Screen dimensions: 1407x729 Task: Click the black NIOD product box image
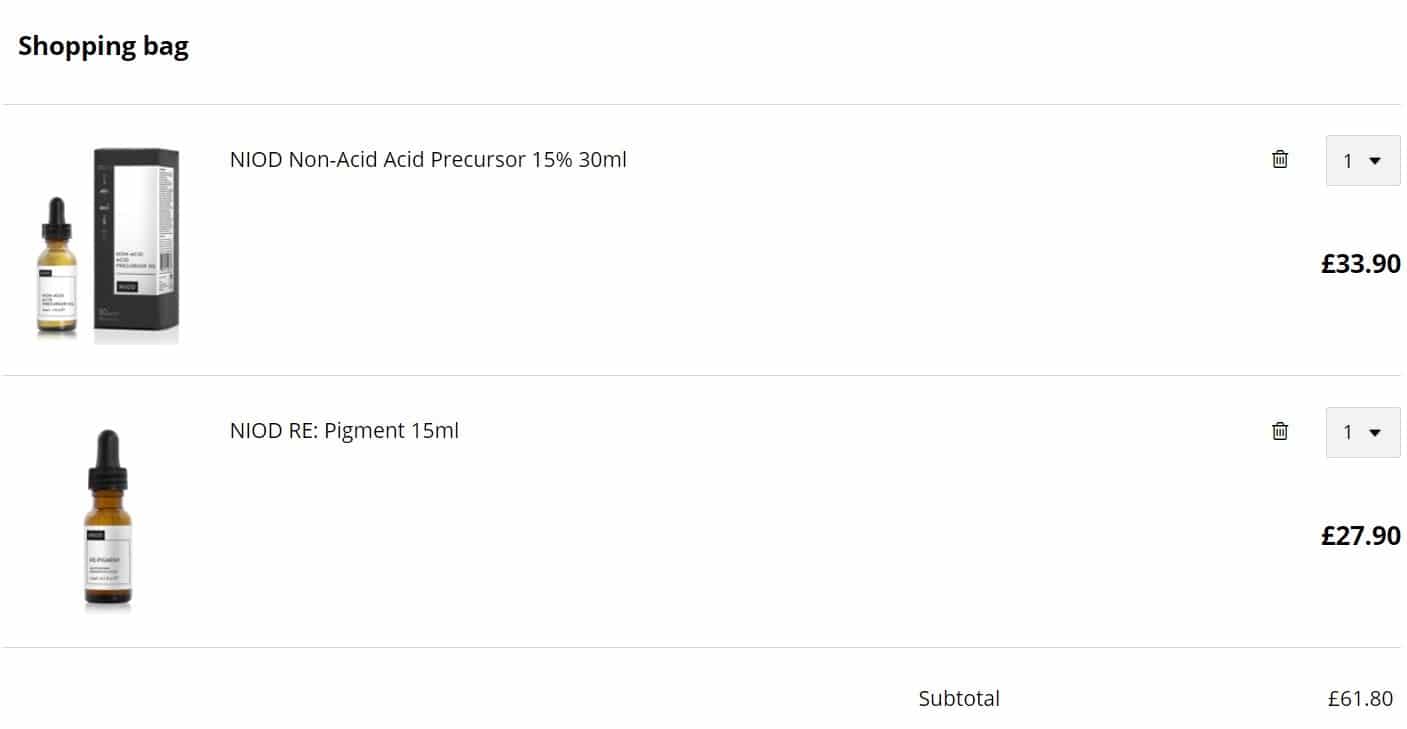[137, 245]
